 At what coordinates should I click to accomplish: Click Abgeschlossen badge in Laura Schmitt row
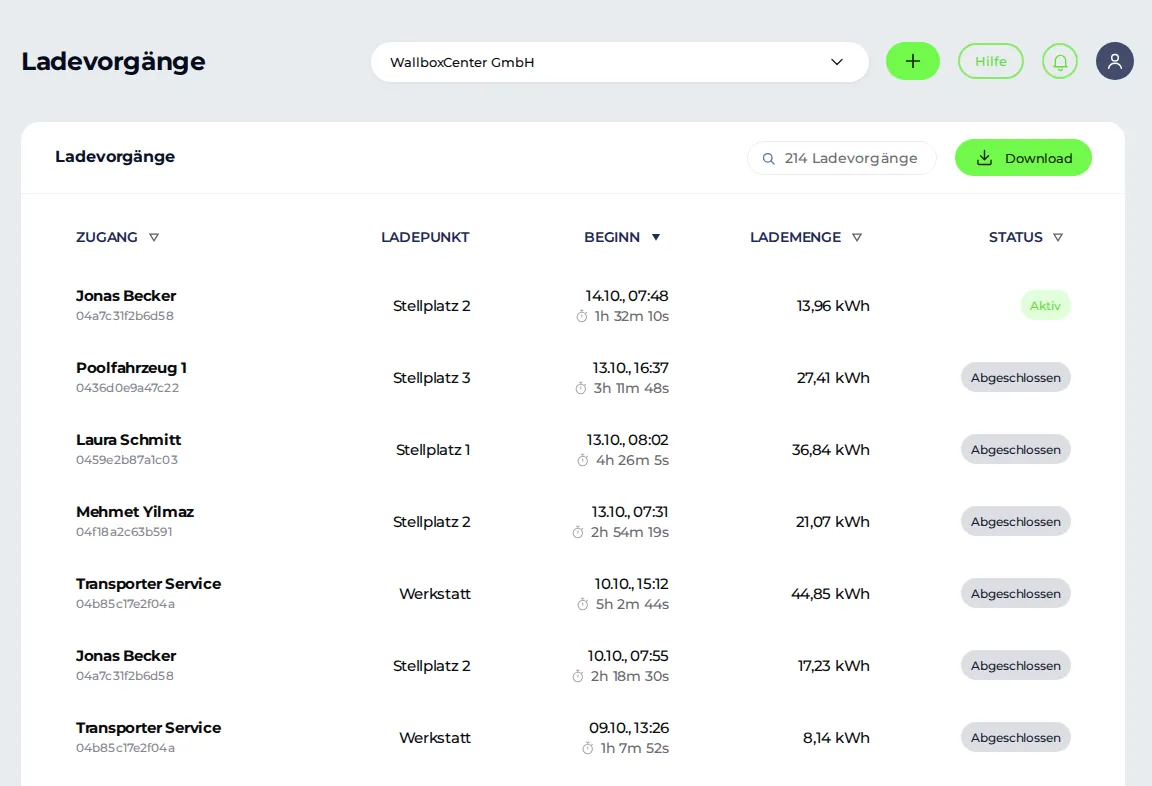pos(1015,450)
